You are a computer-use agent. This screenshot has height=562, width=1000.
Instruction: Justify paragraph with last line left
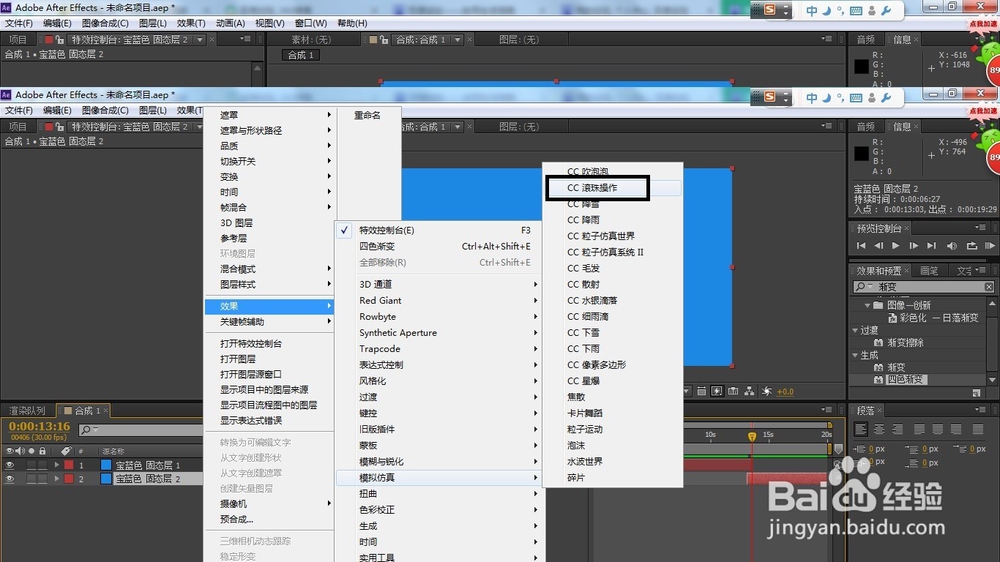[919, 429]
